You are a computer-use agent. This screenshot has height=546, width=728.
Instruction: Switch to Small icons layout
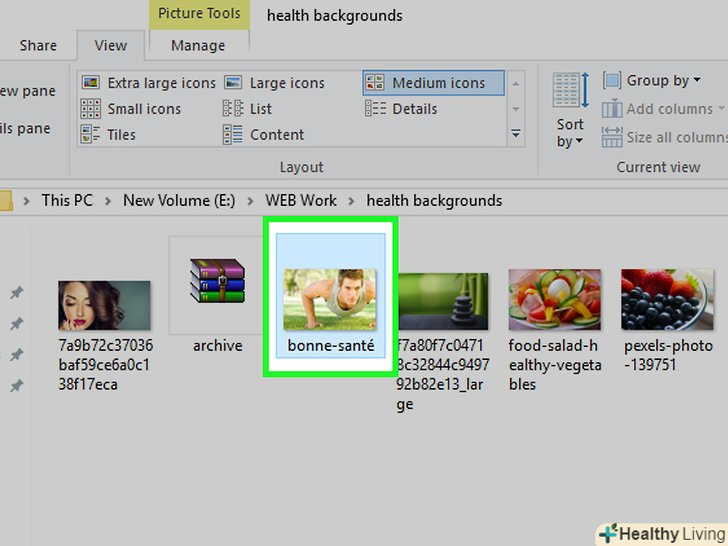point(131,109)
